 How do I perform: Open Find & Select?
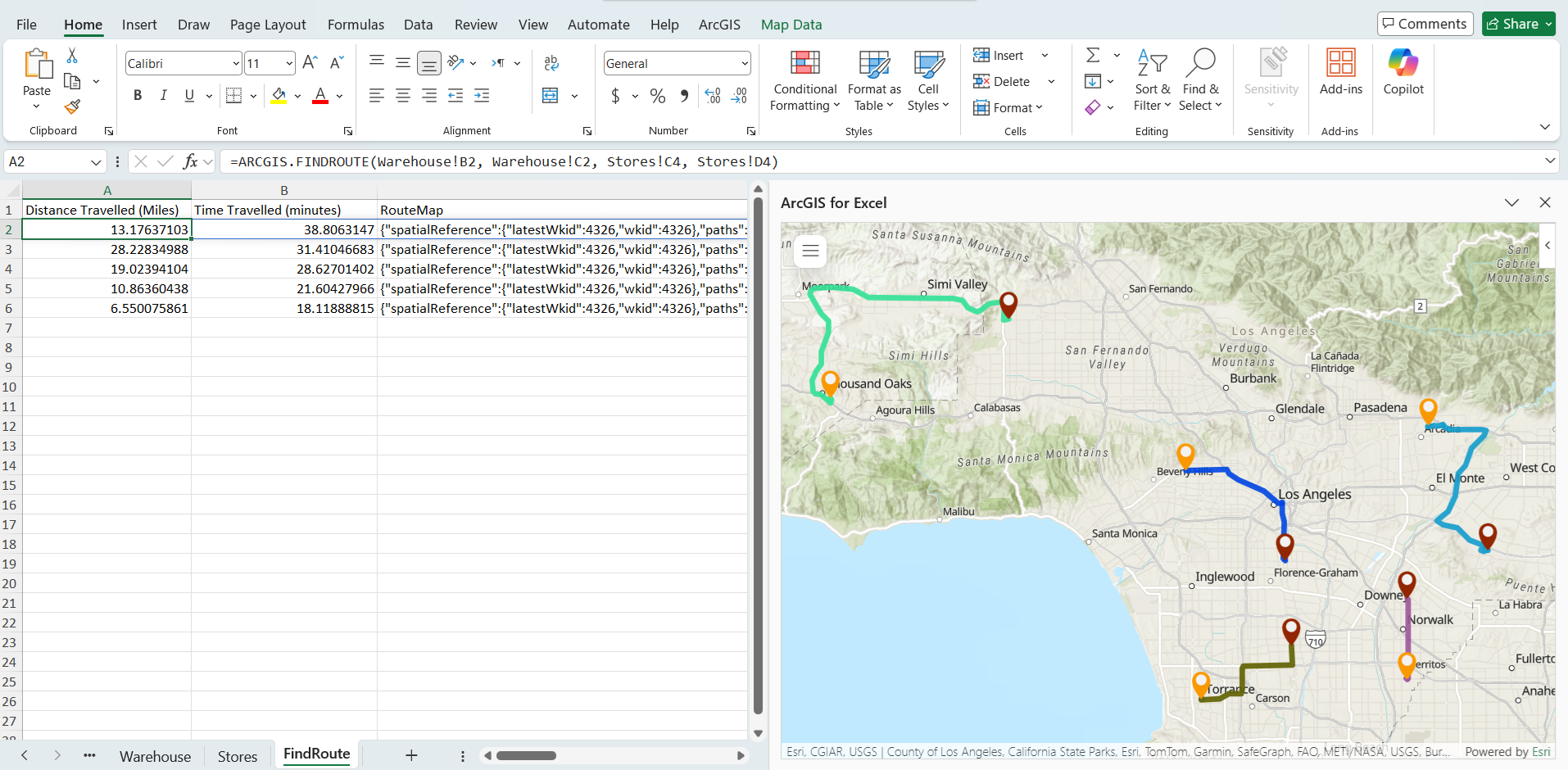tap(1200, 80)
